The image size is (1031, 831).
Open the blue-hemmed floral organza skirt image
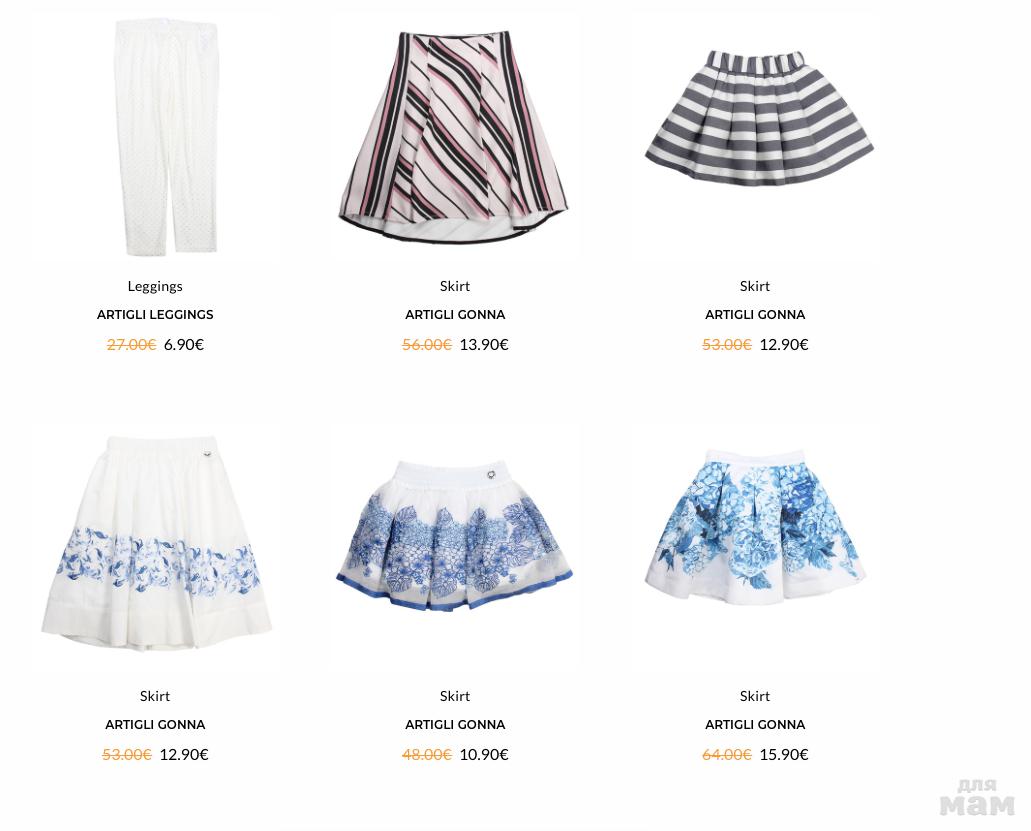(454, 535)
